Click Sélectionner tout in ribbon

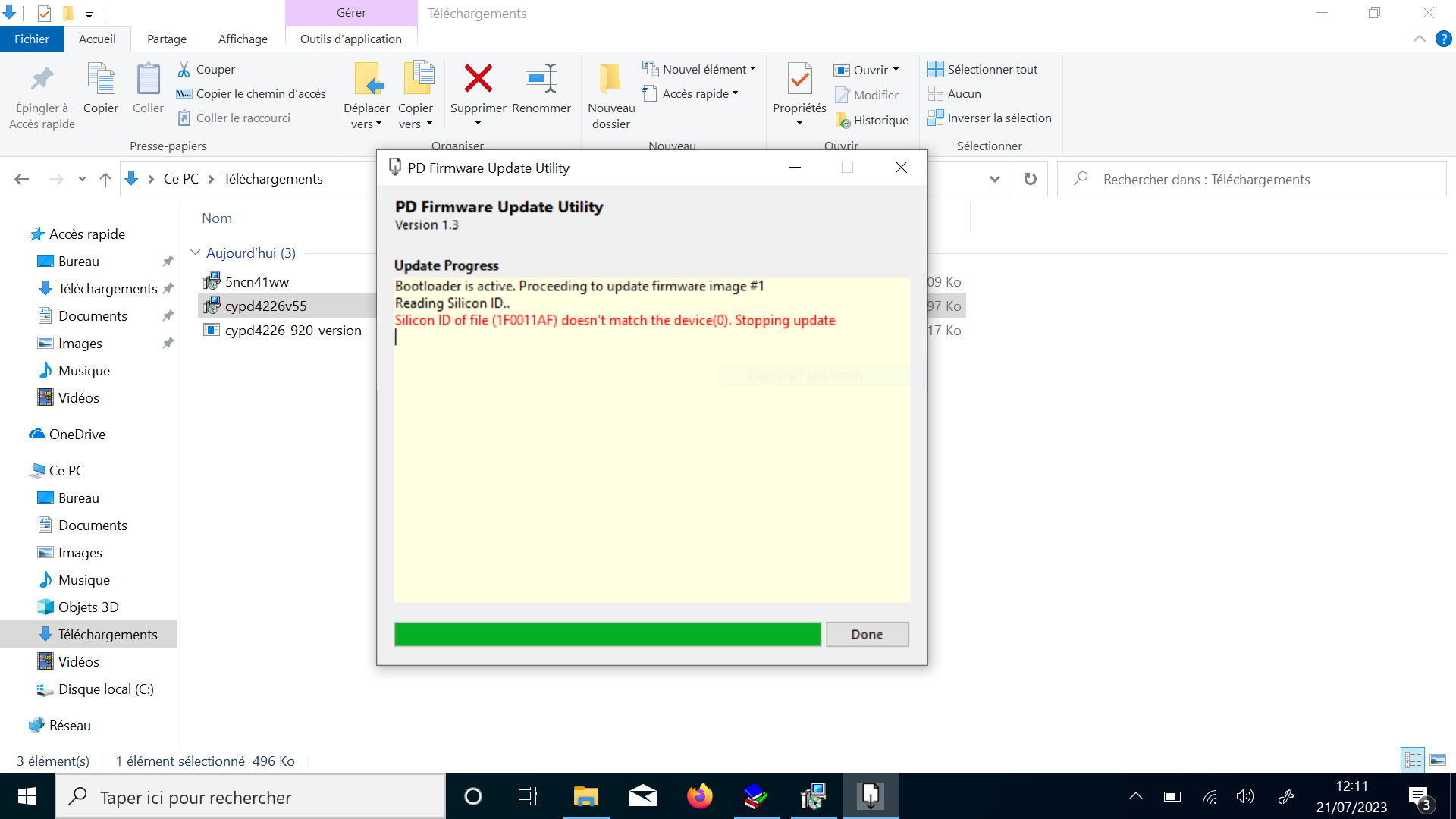click(x=983, y=69)
